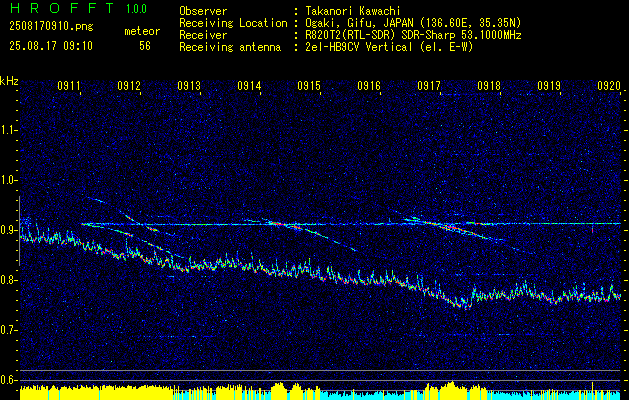Click the timestamp 25.08.17 09:10

51,46
